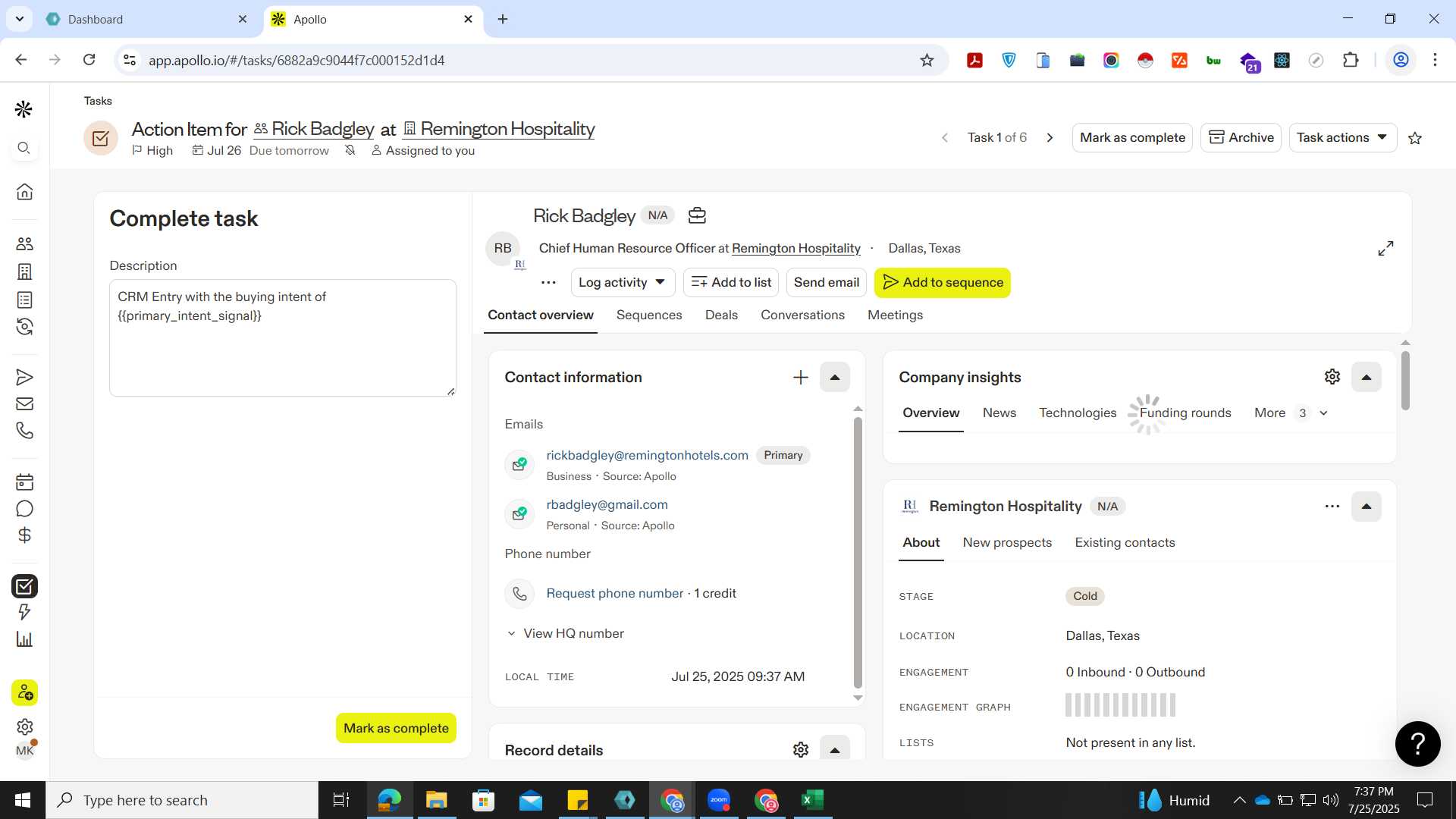Open Remington Hospitality link in title
The image size is (1456, 819).
point(507,129)
